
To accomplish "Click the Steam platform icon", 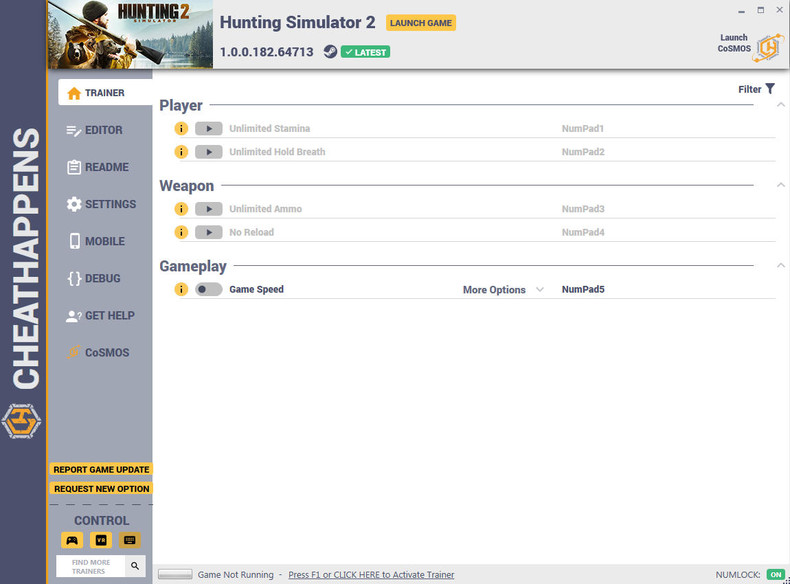I will tap(330, 51).
